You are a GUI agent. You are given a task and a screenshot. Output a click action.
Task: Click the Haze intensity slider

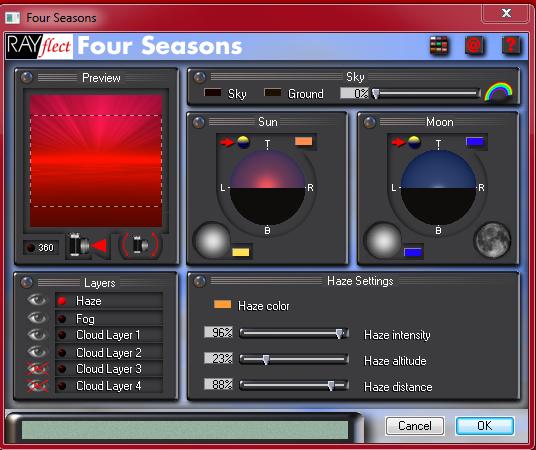(294, 333)
